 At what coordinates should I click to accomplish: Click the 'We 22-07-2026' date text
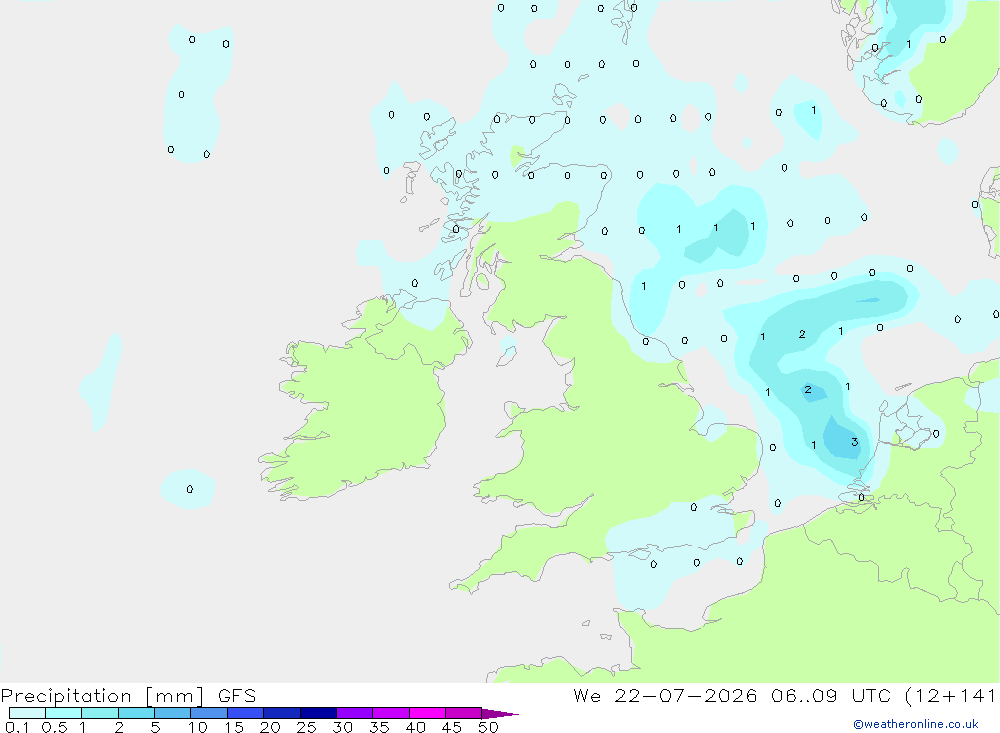click(x=665, y=695)
